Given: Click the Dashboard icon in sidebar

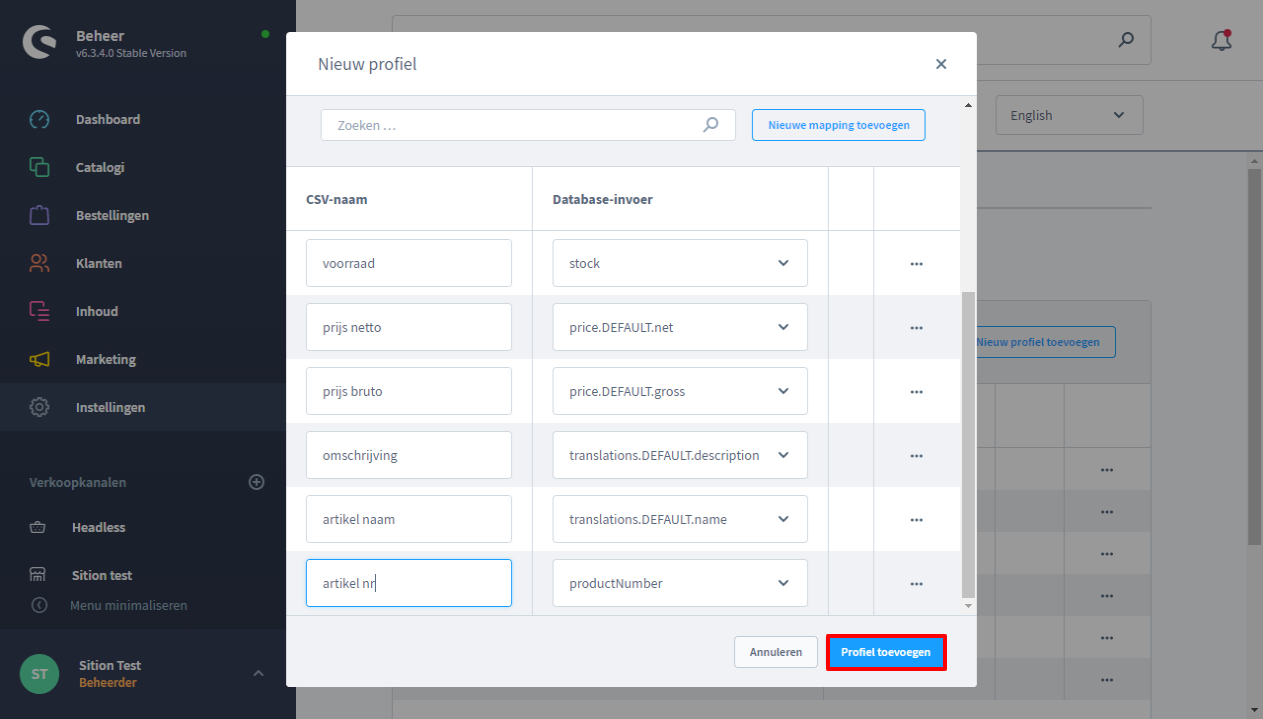Looking at the screenshot, I should [39, 119].
